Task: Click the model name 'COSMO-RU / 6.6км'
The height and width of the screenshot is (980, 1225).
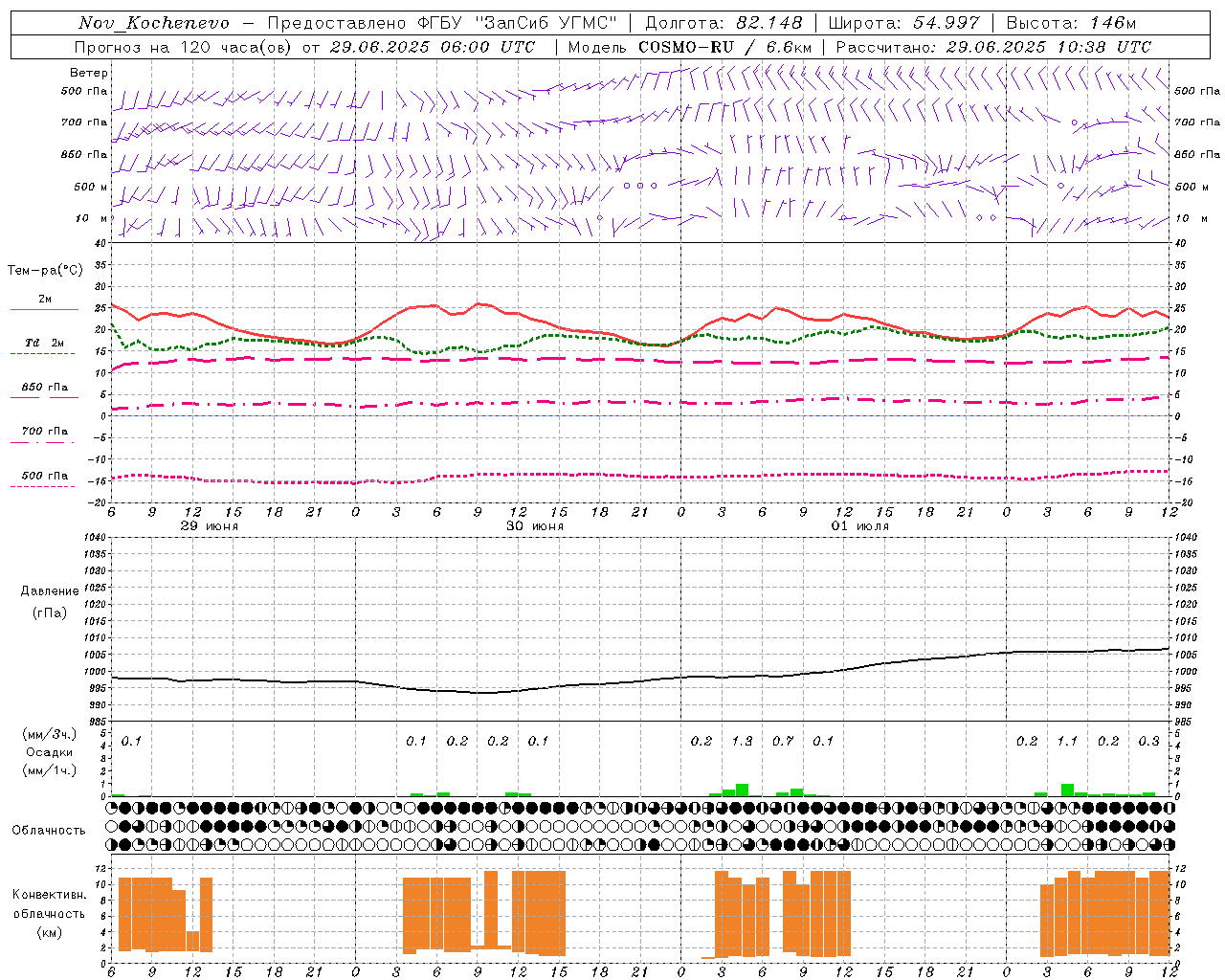Action: point(725,47)
